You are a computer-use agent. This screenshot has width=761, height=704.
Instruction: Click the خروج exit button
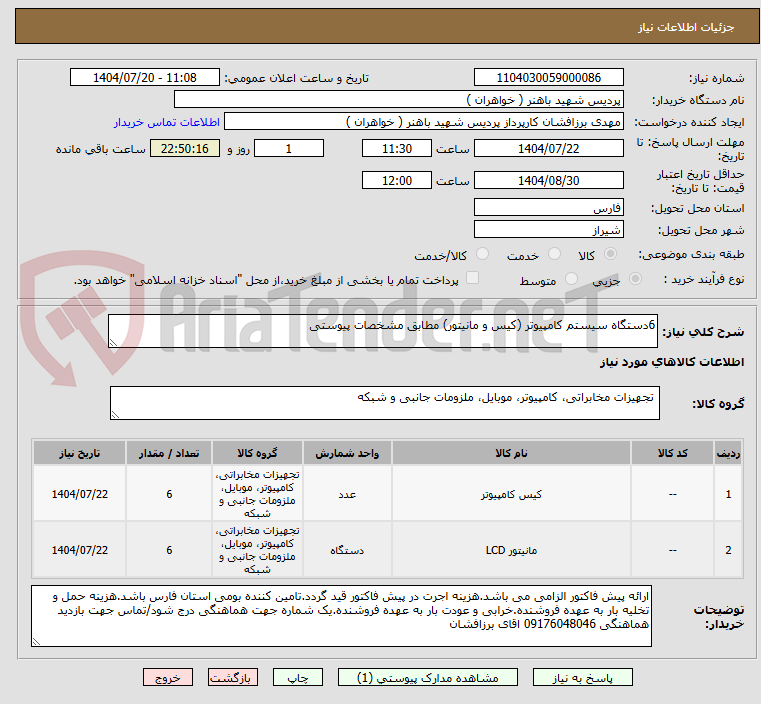pos(167,677)
